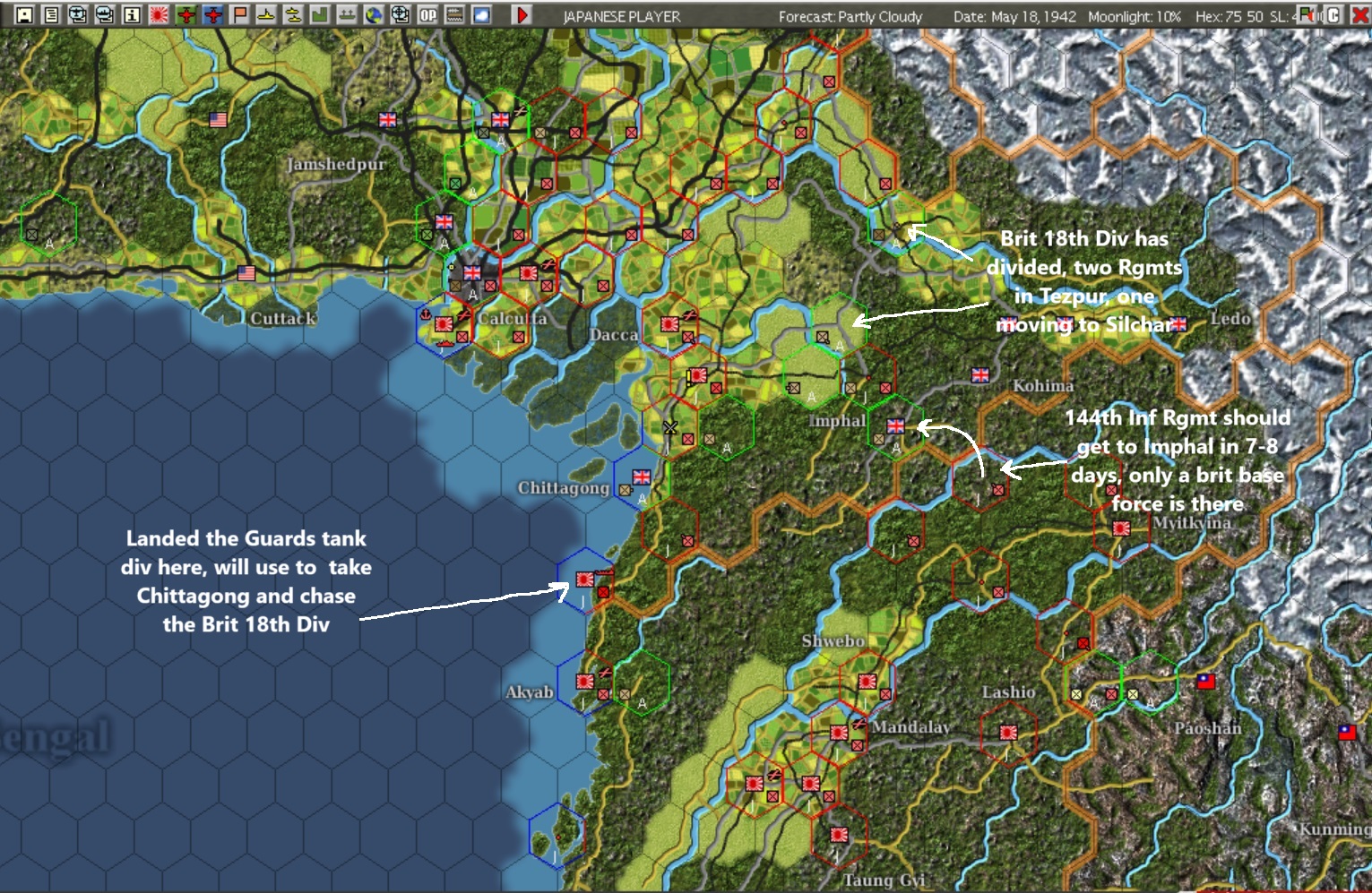
Task: Select the US flag marker near Cuttack
Action: (246, 273)
